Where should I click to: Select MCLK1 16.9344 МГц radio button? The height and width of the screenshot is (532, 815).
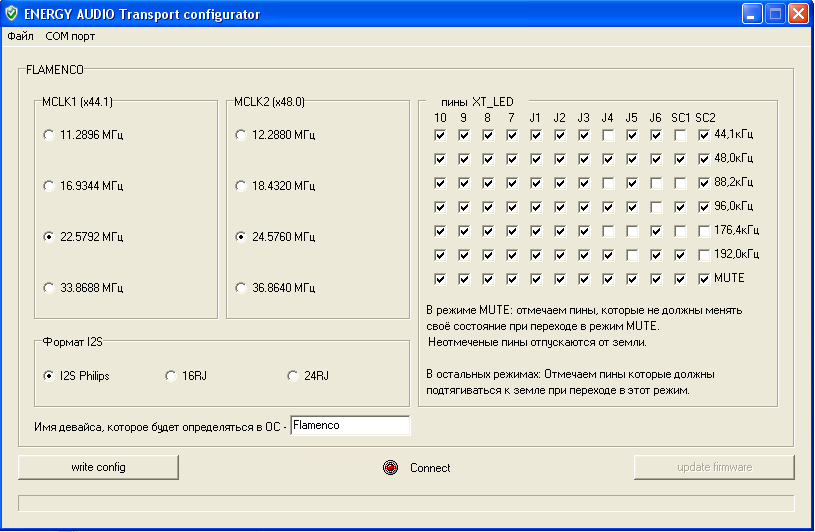pyautogui.click(x=49, y=186)
